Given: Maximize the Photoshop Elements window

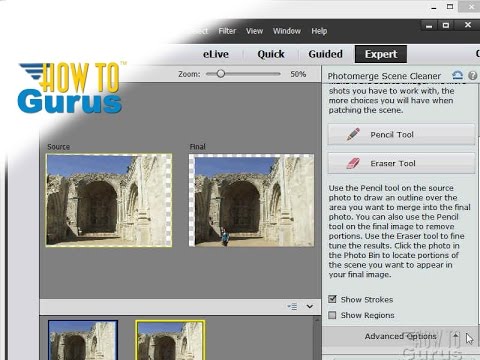Looking at the screenshot, I should coord(446,25).
